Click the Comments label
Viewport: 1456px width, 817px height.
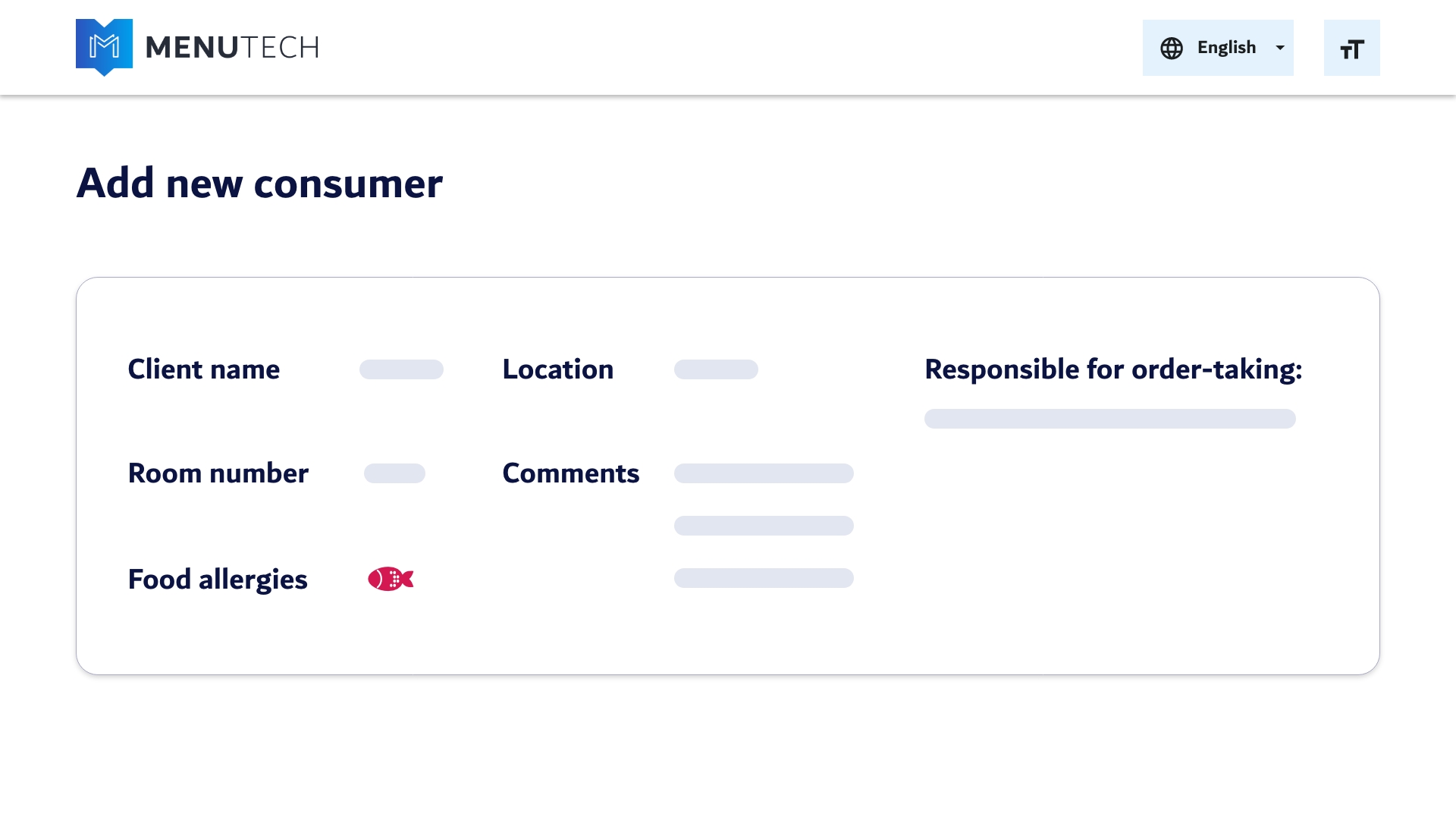coord(570,473)
